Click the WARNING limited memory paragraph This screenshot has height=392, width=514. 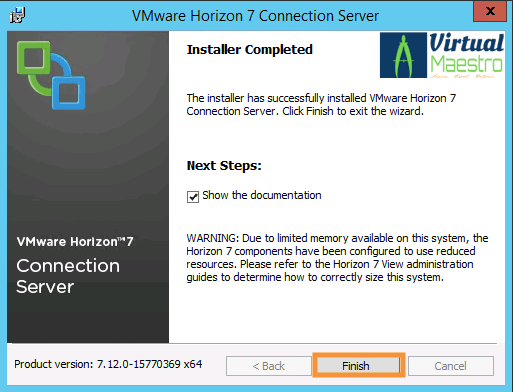click(x=337, y=257)
